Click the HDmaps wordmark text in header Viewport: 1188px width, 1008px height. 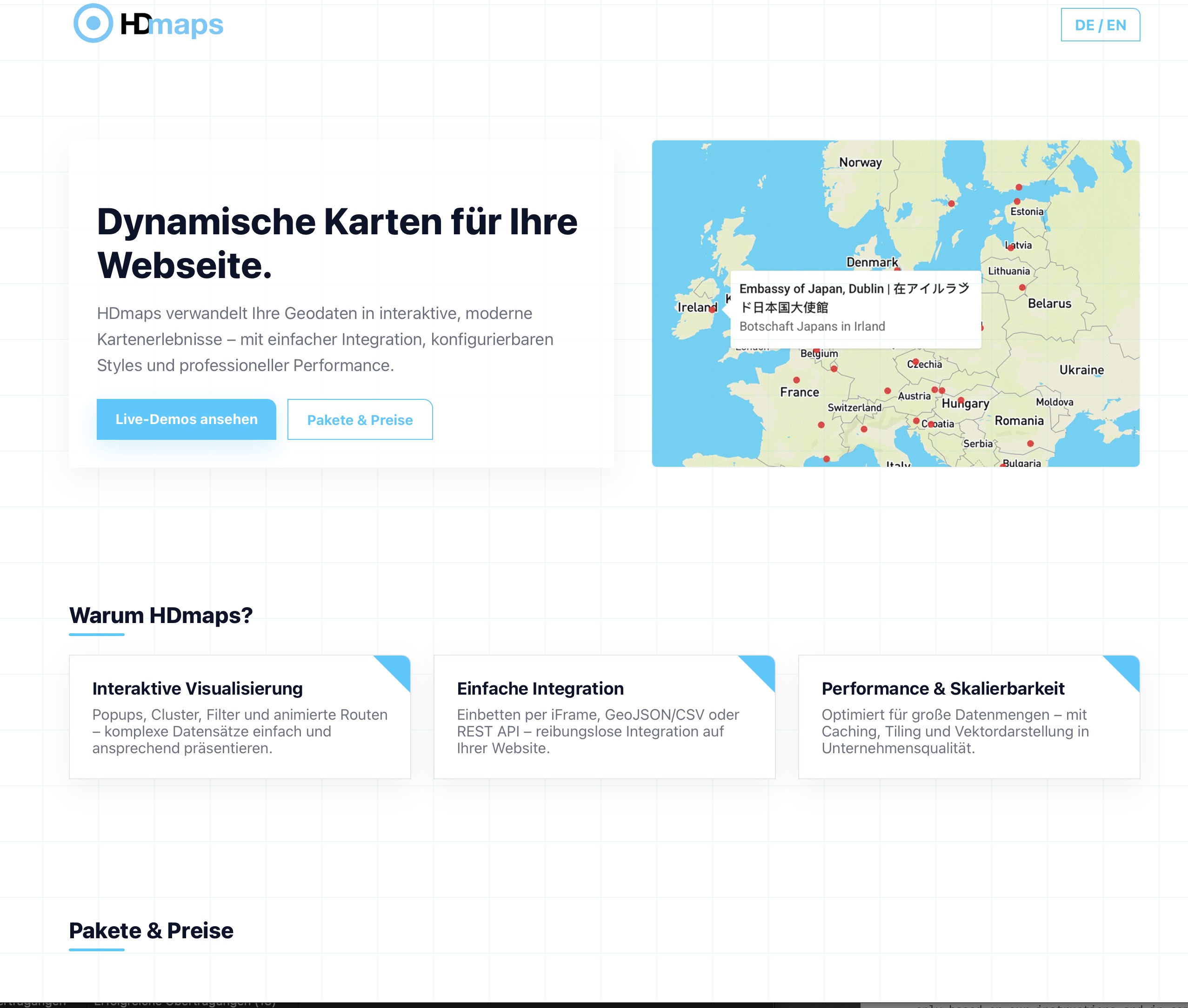172,25
